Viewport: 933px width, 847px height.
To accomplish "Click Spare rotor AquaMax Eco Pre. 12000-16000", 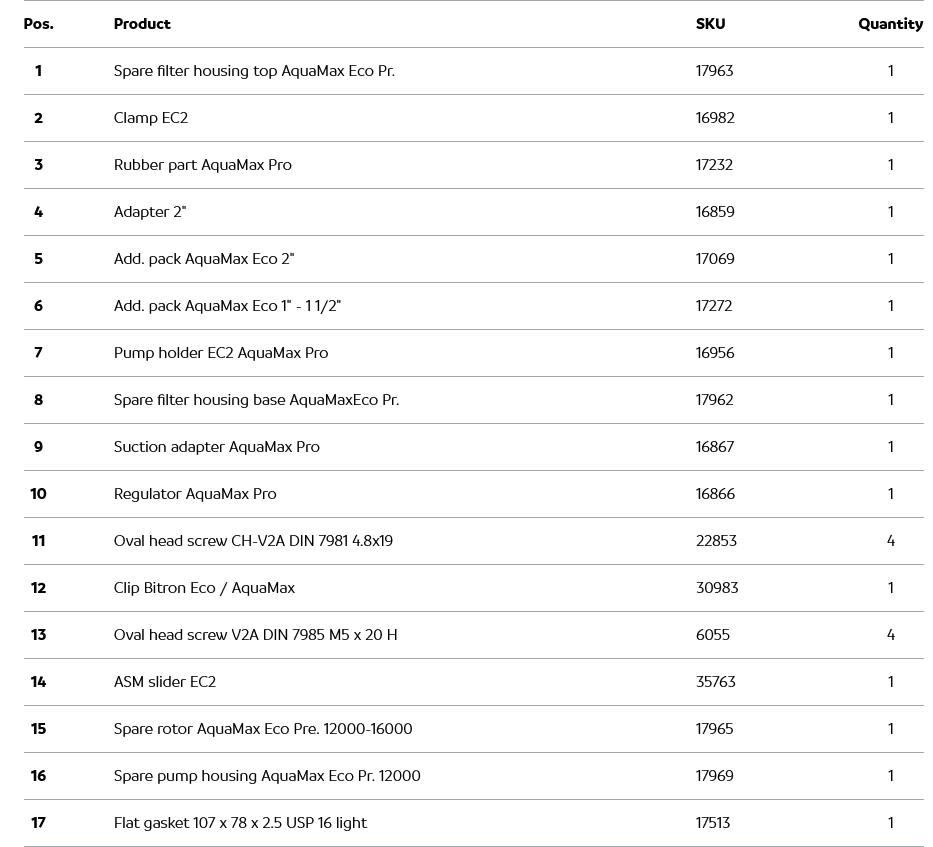I will coord(263,729).
